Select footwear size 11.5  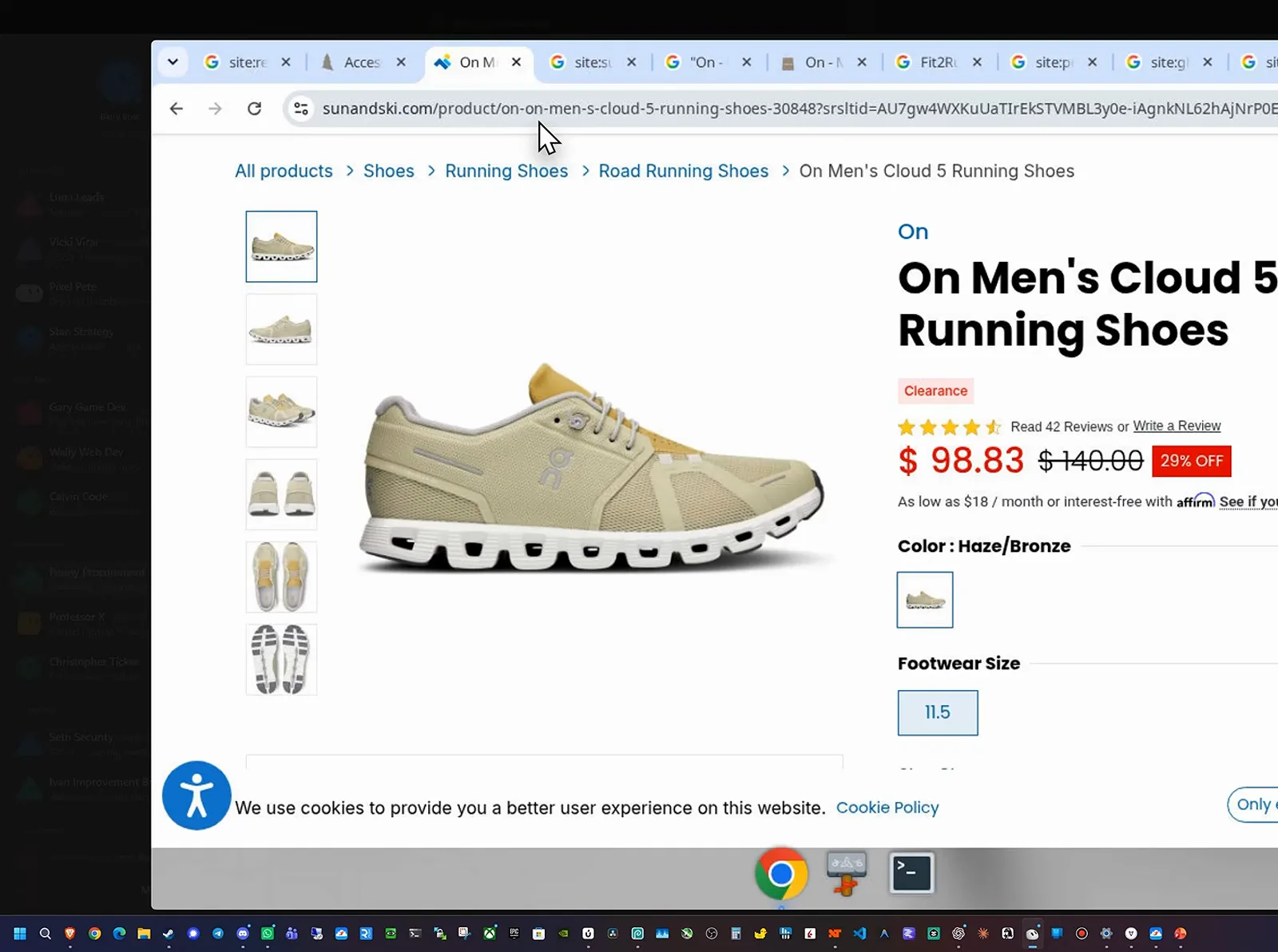click(938, 712)
